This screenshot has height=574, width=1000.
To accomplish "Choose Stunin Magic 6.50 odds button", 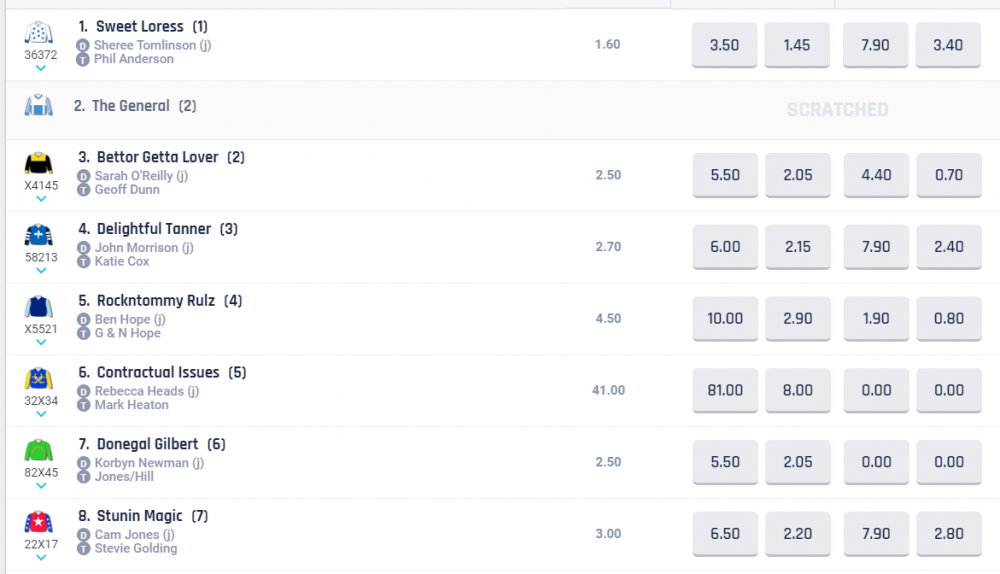I will click(725, 534).
